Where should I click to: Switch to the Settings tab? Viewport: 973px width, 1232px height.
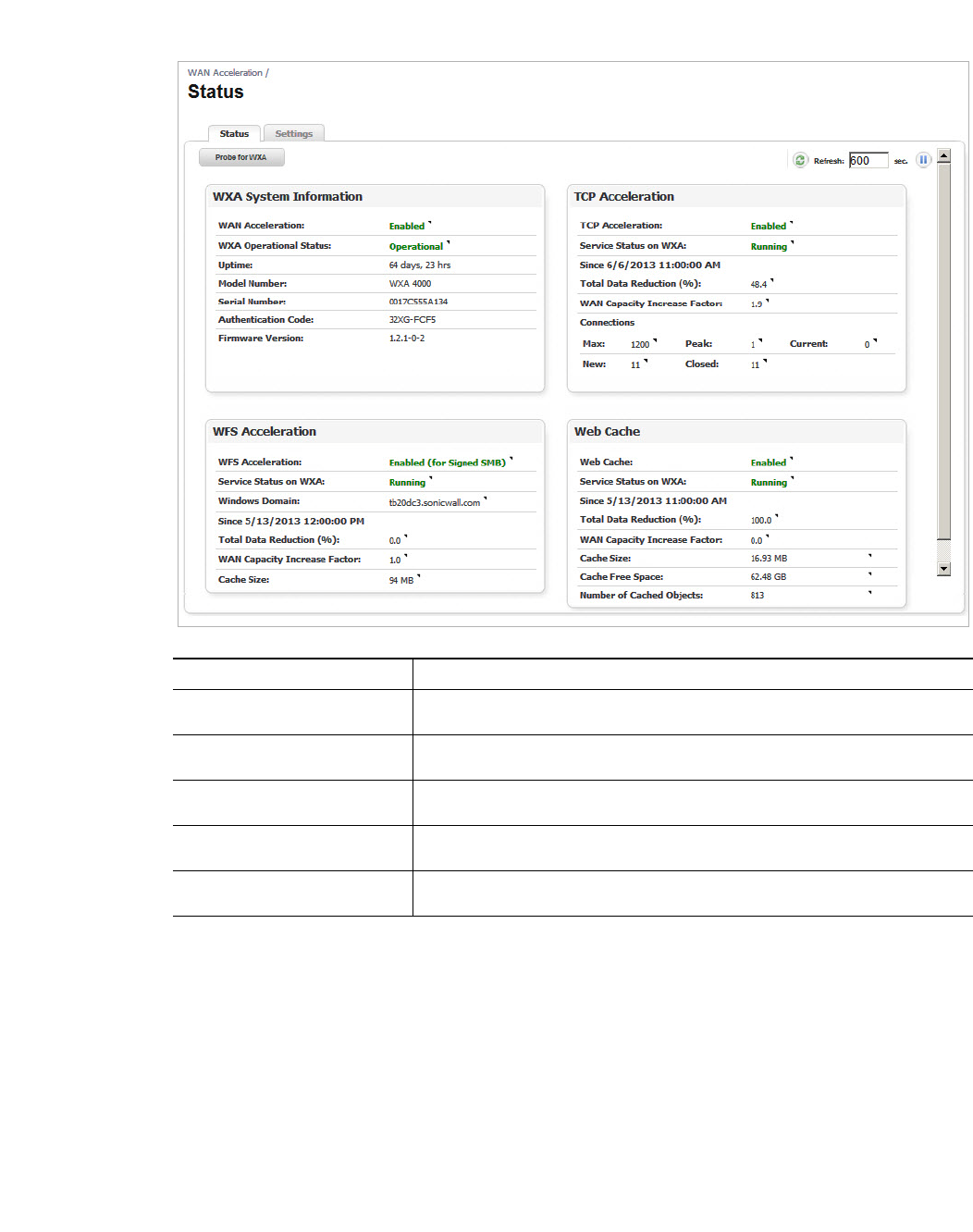click(x=294, y=133)
